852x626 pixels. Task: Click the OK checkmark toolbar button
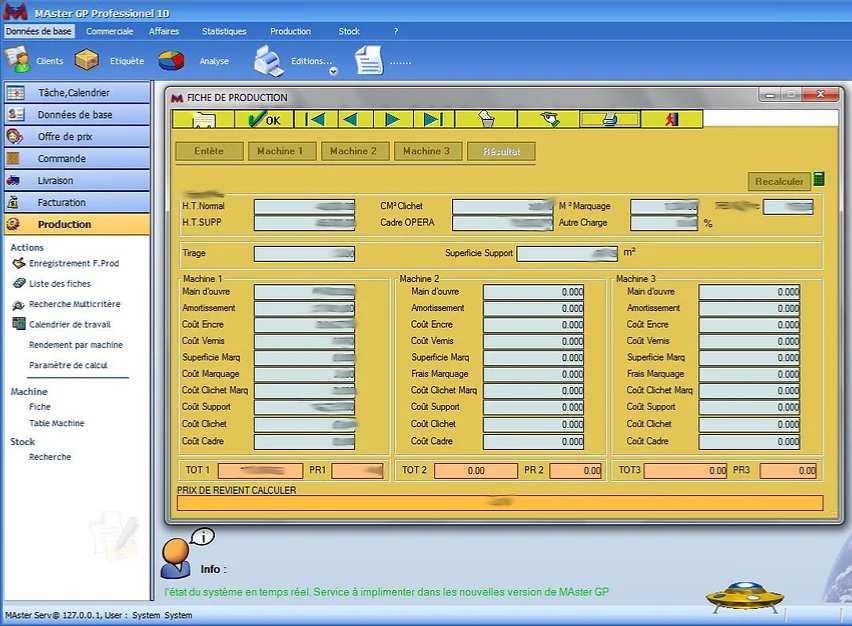tap(265, 119)
